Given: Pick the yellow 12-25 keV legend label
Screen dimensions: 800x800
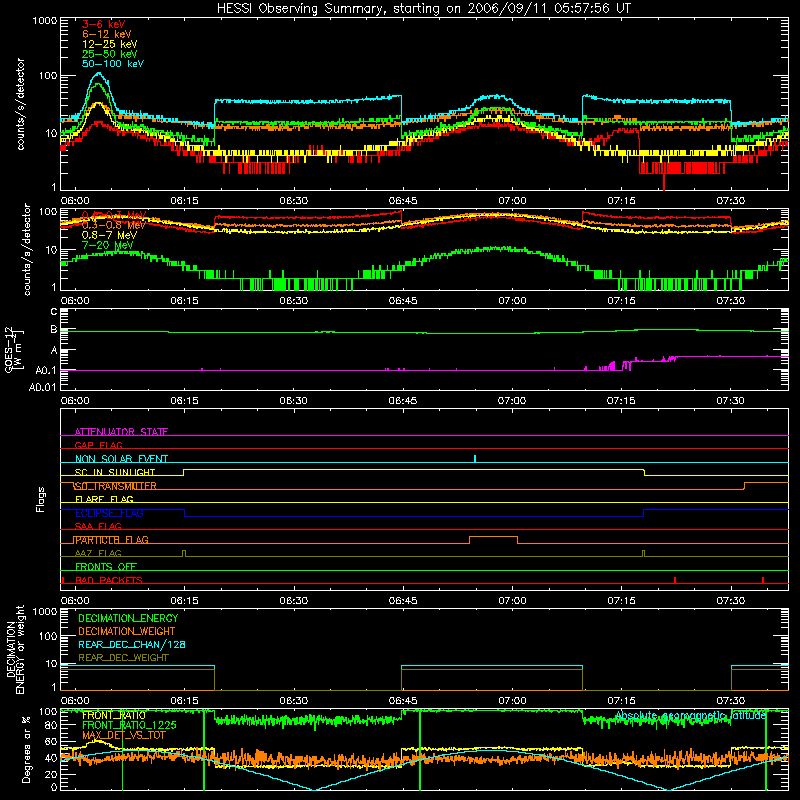Looking at the screenshot, I should (x=110, y=44).
